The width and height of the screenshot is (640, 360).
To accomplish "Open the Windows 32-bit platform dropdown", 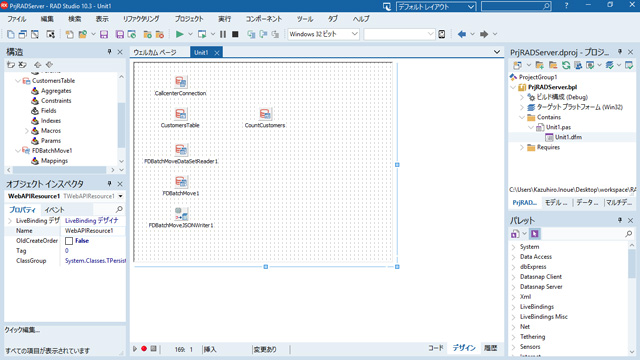I will (x=323, y=34).
